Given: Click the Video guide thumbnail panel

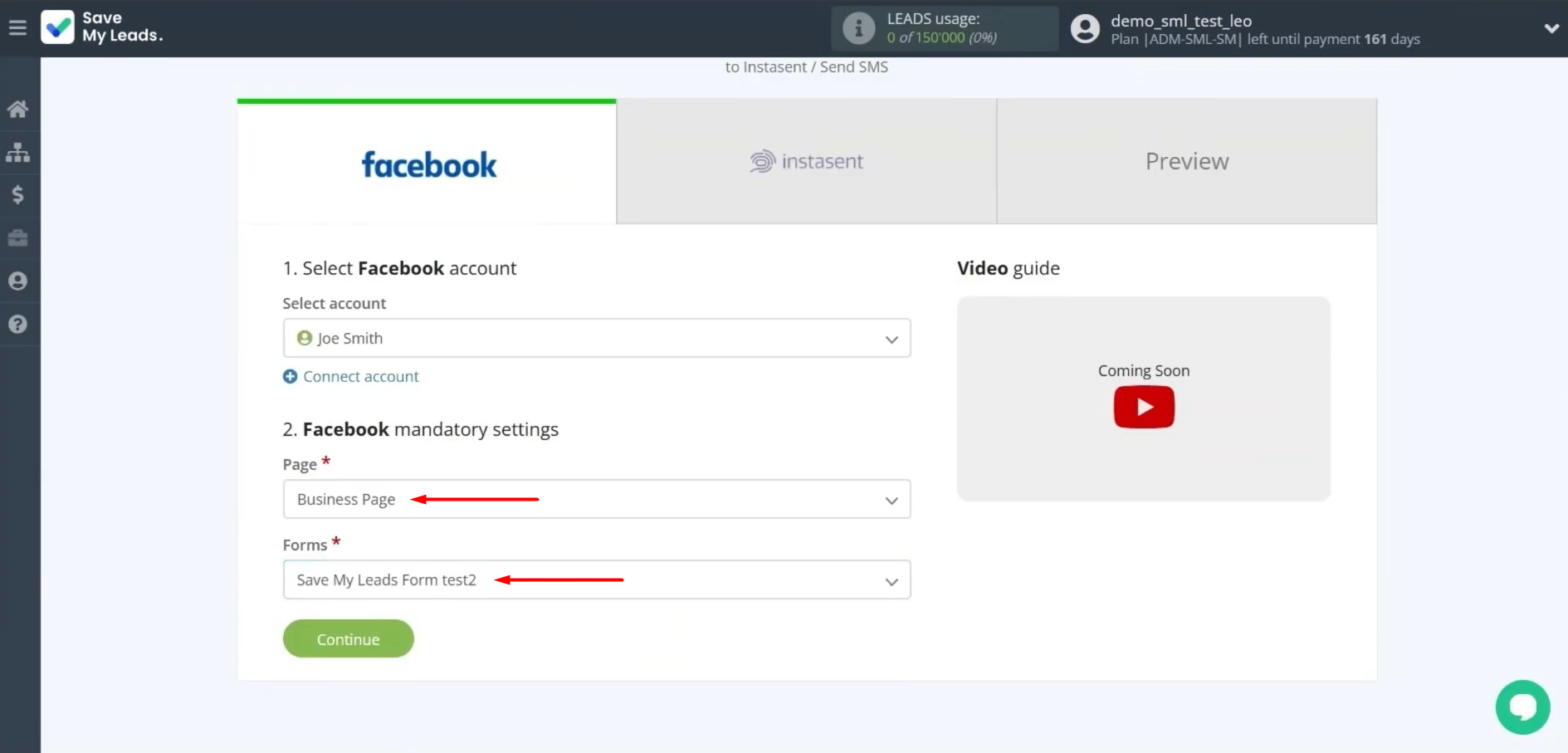Looking at the screenshot, I should point(1144,399).
